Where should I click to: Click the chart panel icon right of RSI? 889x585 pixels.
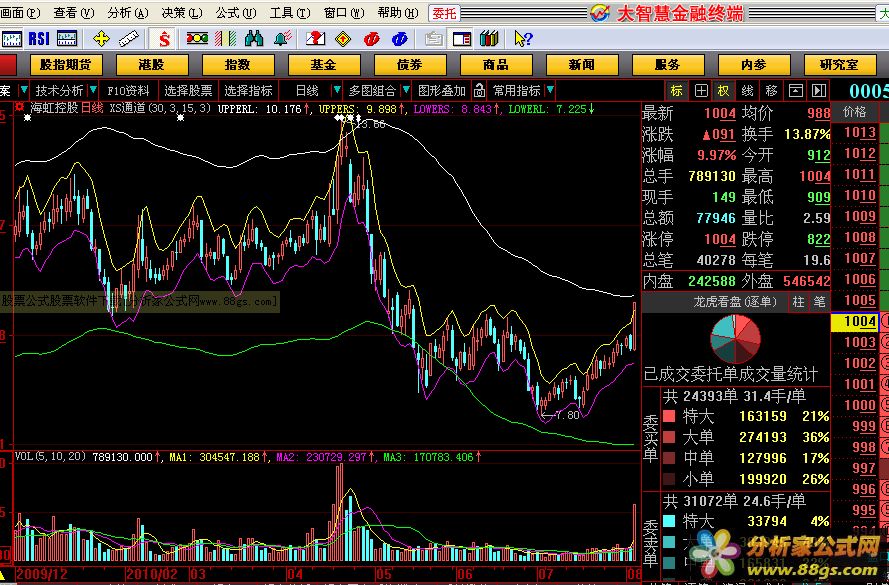point(67,39)
